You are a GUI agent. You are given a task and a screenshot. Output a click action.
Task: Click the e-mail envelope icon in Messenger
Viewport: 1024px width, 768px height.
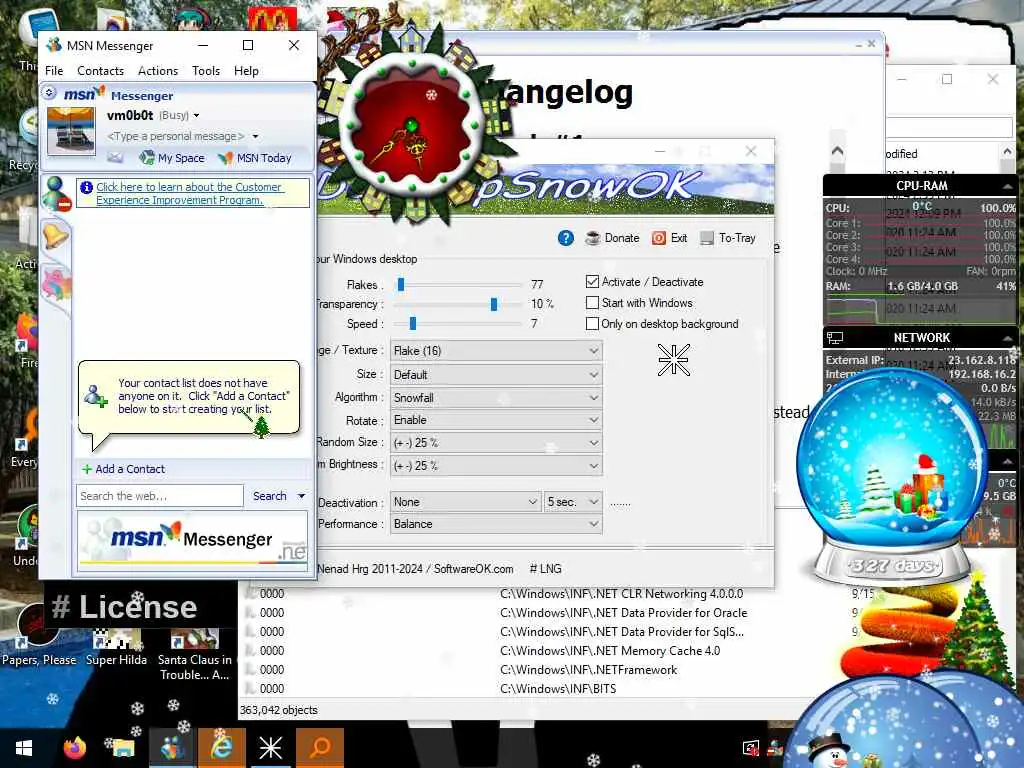point(115,157)
